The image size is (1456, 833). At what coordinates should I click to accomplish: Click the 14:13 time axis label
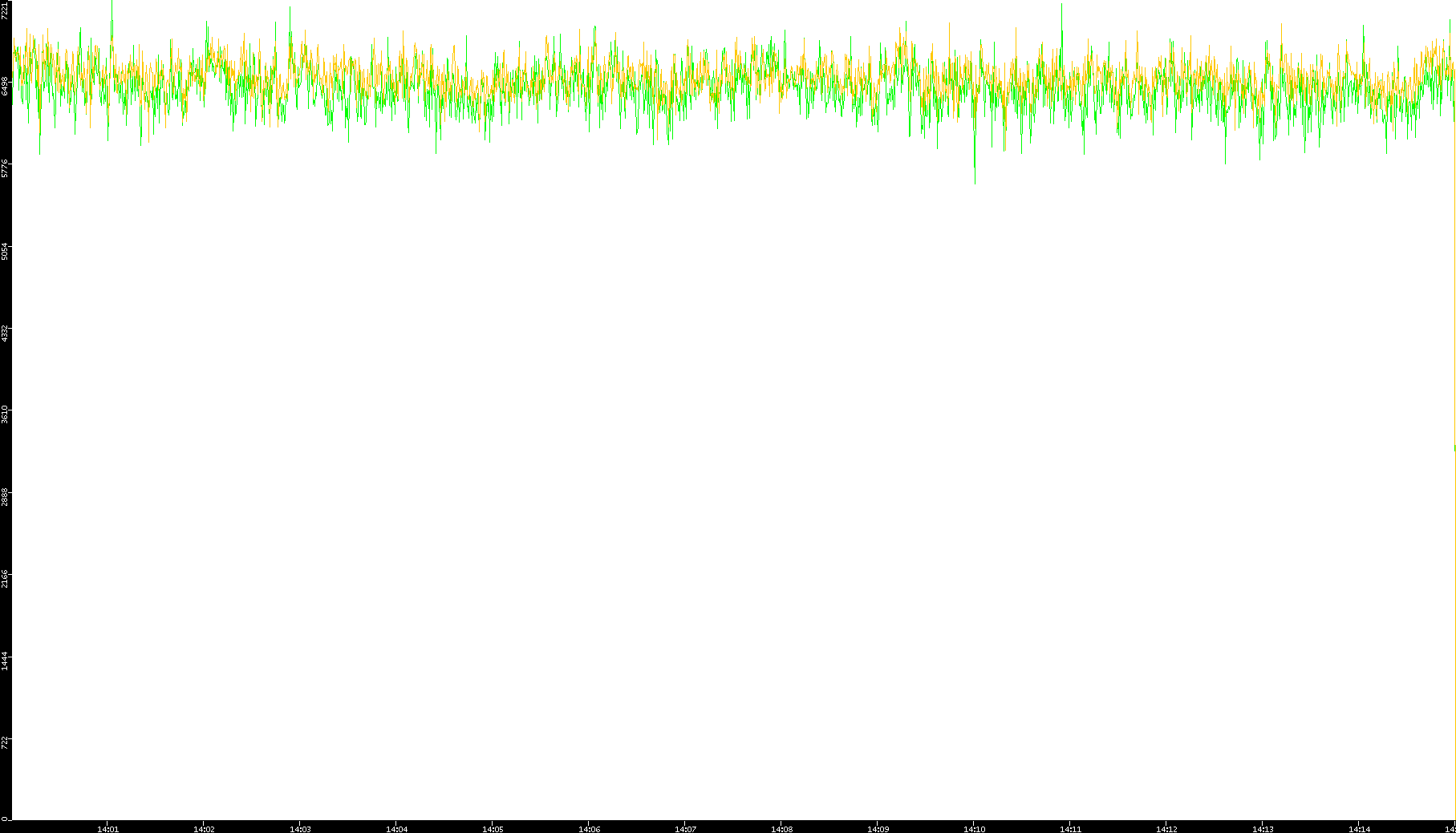[x=1263, y=829]
